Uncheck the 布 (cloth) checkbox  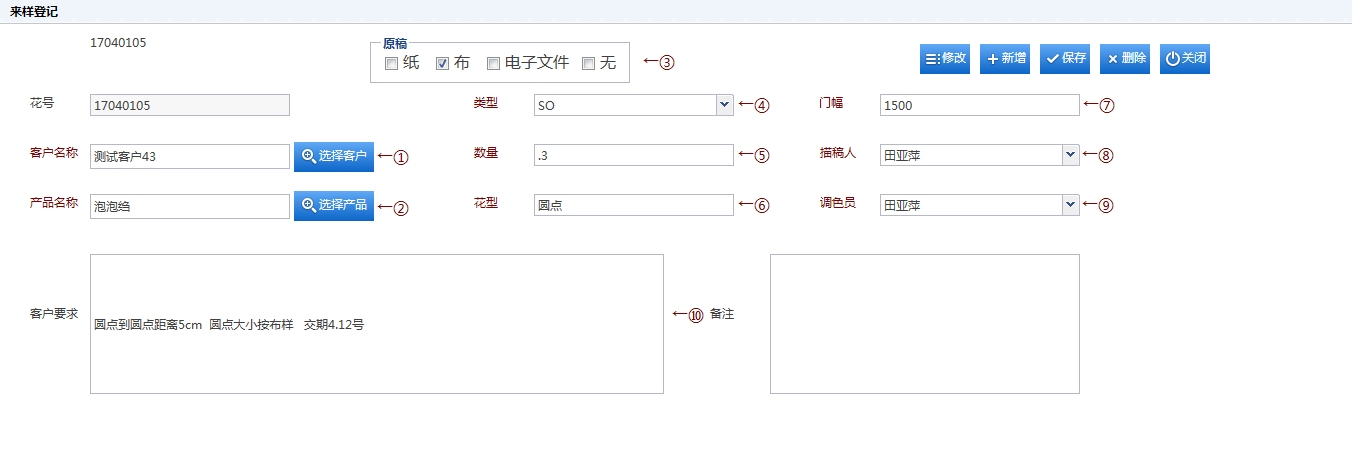442,64
